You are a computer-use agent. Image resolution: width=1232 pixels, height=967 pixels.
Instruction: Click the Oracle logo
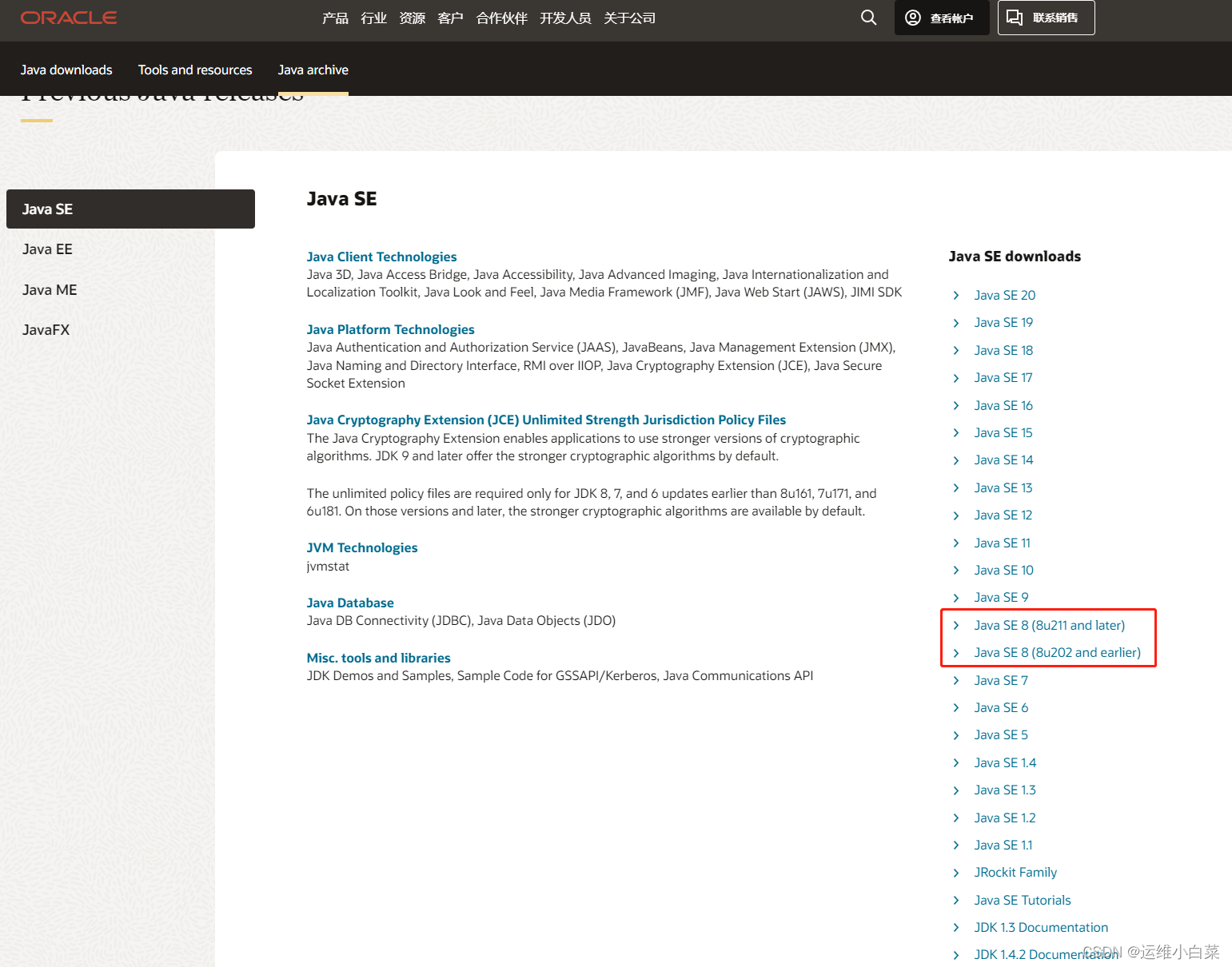click(x=69, y=18)
